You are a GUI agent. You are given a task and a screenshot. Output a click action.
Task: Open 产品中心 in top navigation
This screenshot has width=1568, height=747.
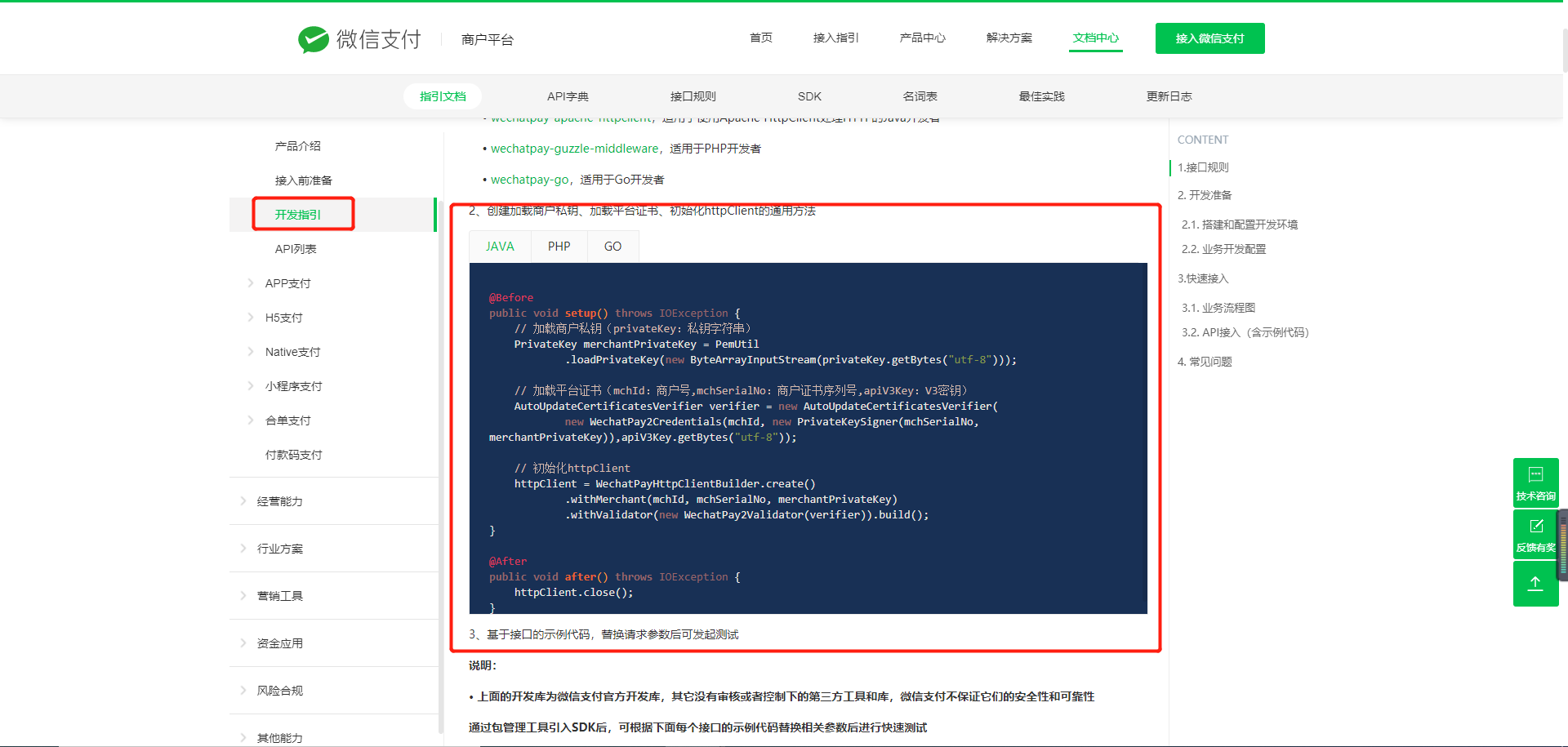point(922,38)
